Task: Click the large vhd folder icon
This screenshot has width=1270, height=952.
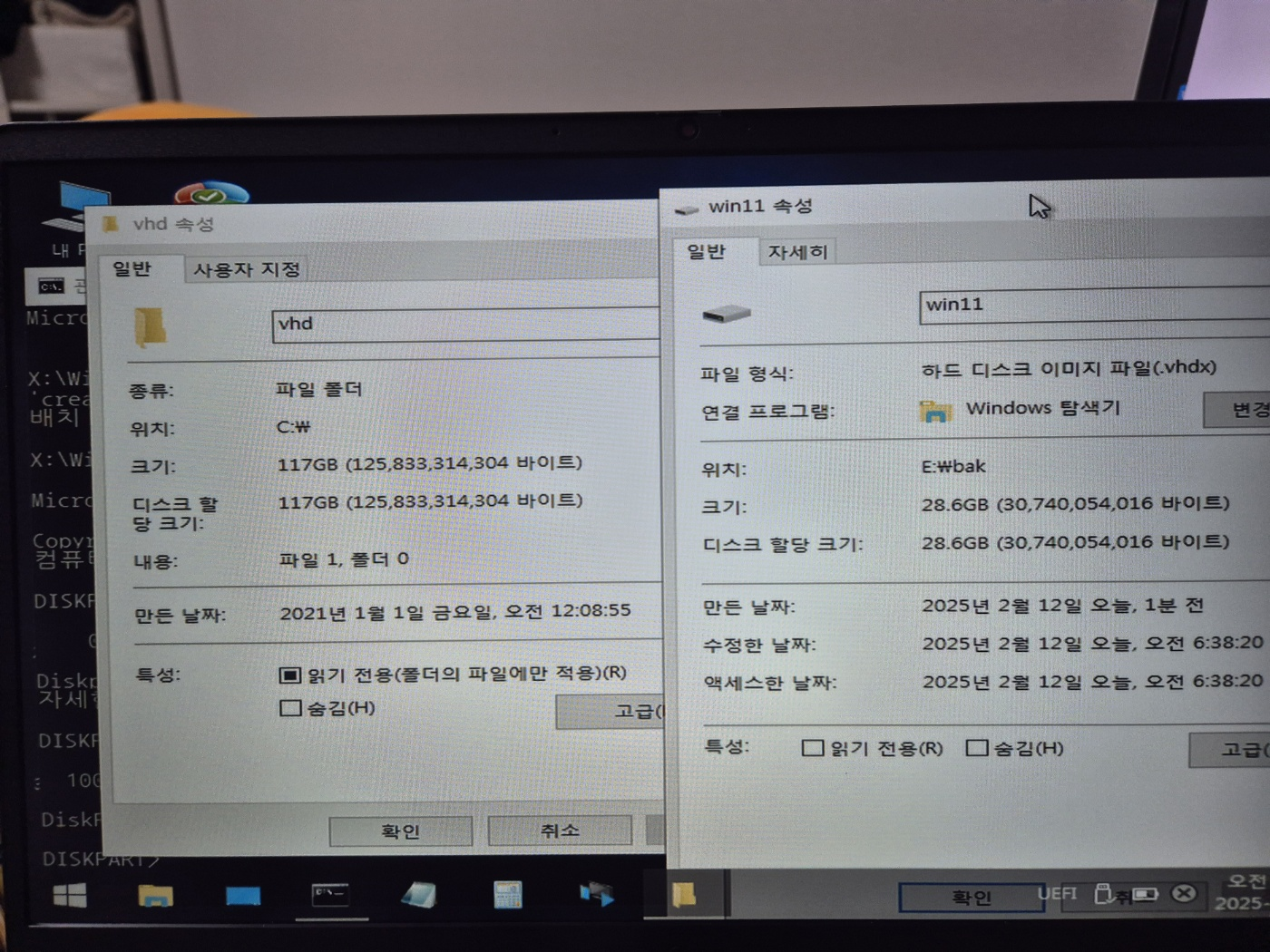Action: pyautogui.click(x=151, y=327)
